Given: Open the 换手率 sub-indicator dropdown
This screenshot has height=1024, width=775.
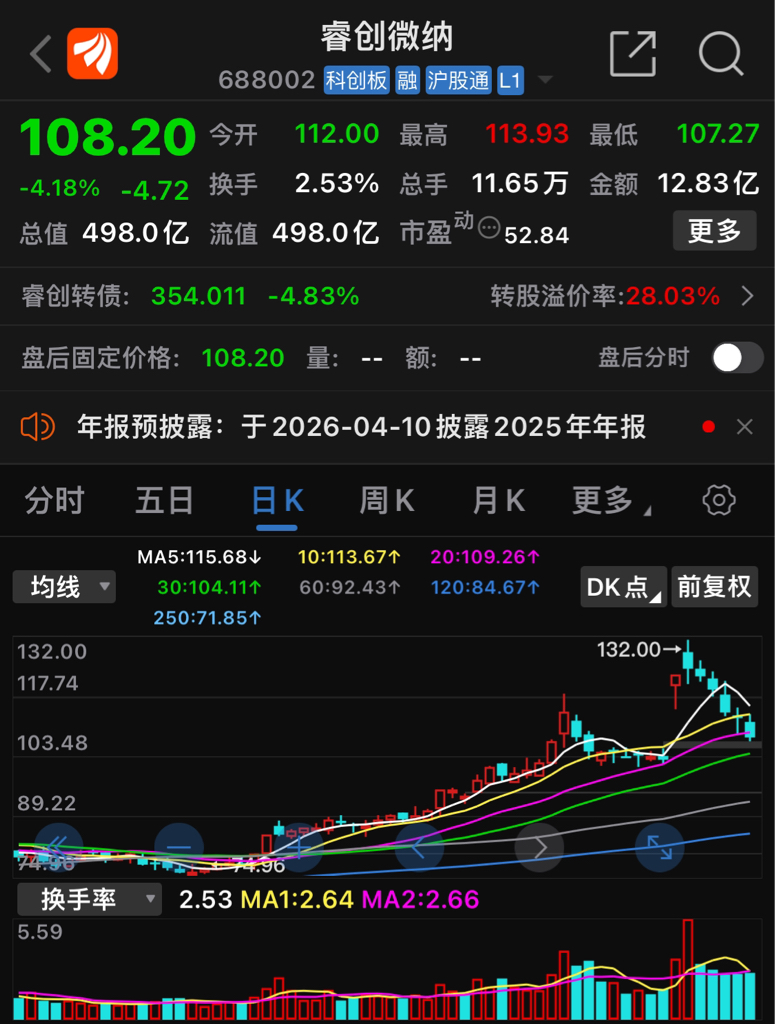Looking at the screenshot, I should [x=89, y=899].
